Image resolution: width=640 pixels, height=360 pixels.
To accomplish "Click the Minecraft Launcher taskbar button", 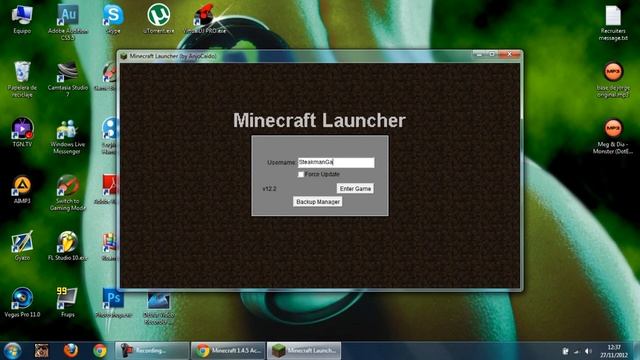I will pyautogui.click(x=304, y=351).
